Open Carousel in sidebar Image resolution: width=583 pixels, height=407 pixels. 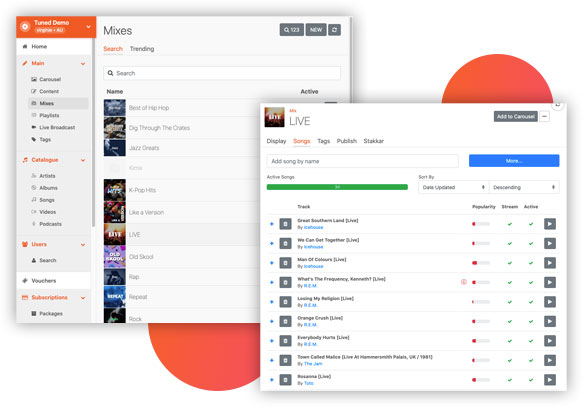pyautogui.click(x=50, y=79)
